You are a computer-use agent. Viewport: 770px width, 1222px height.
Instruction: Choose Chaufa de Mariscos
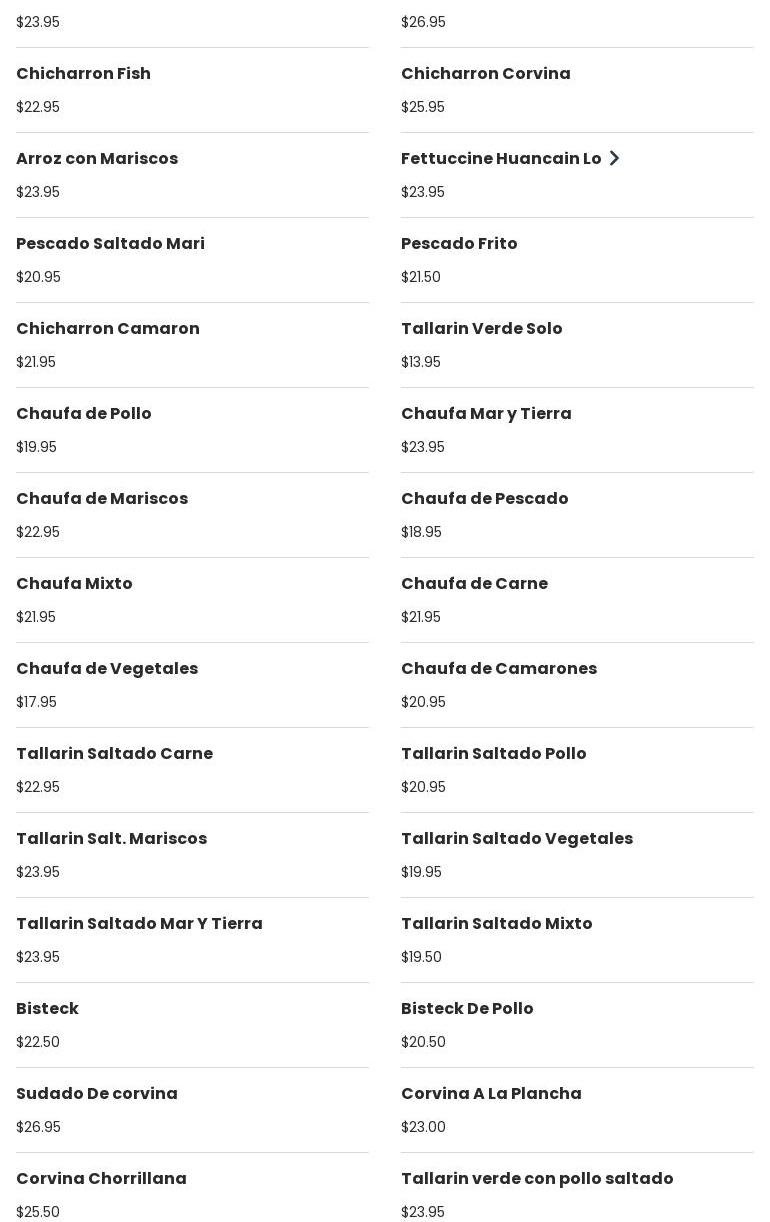[102, 499]
